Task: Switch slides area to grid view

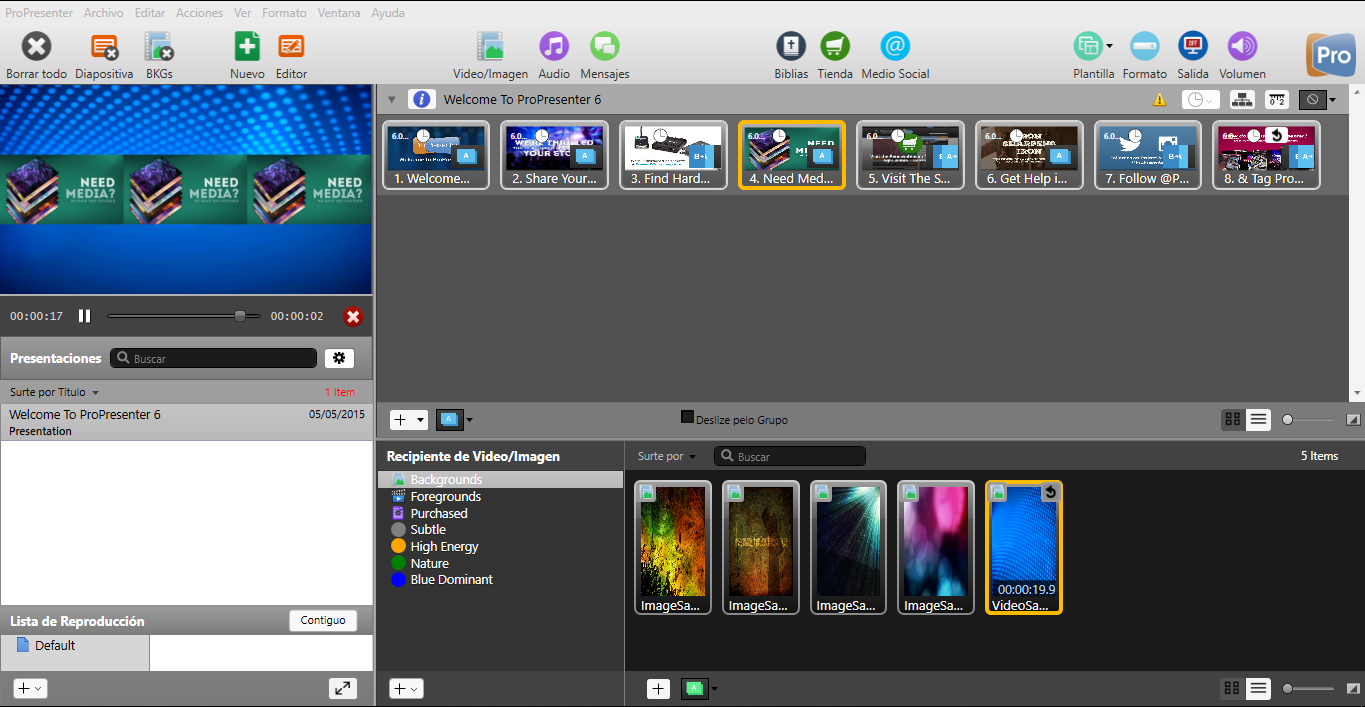Action: click(x=1233, y=420)
